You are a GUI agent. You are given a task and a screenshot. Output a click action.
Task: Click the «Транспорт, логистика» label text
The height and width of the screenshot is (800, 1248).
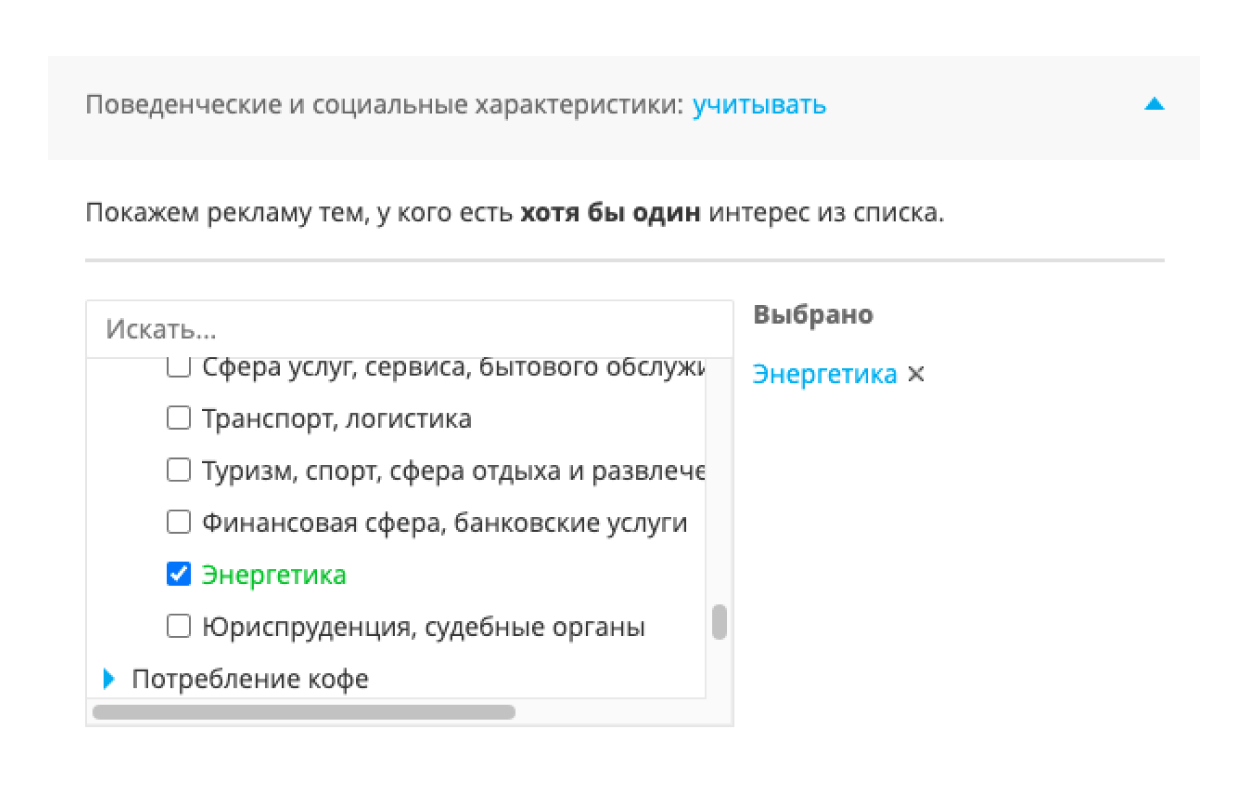336,419
